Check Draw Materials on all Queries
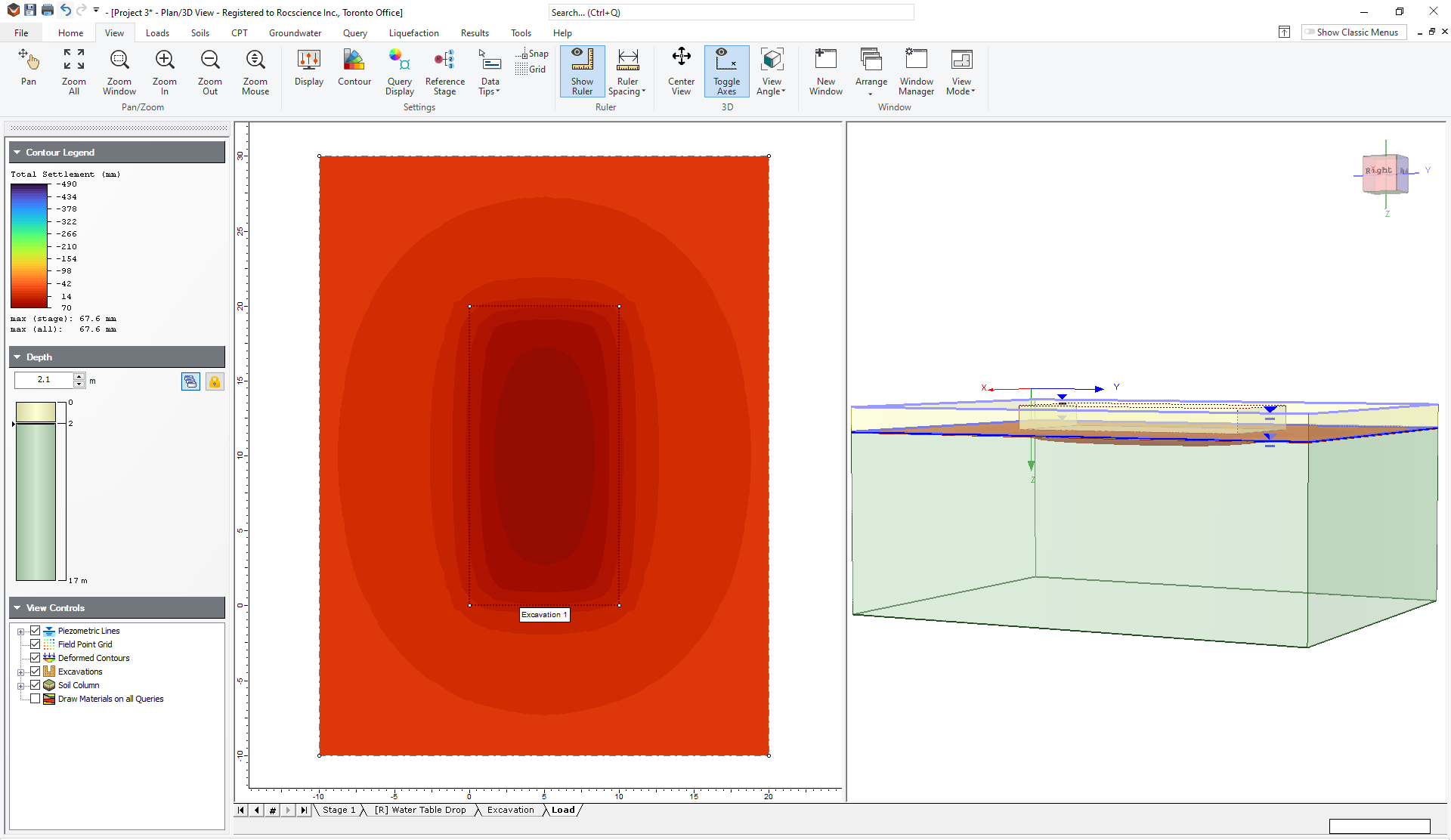This screenshot has width=1451, height=840. (36, 699)
